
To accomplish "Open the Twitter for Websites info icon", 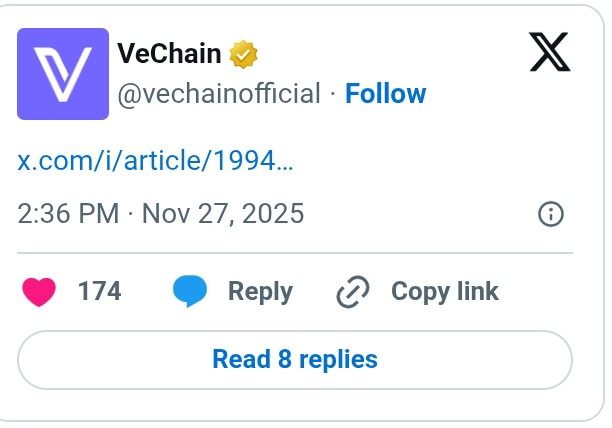I will [x=551, y=214].
